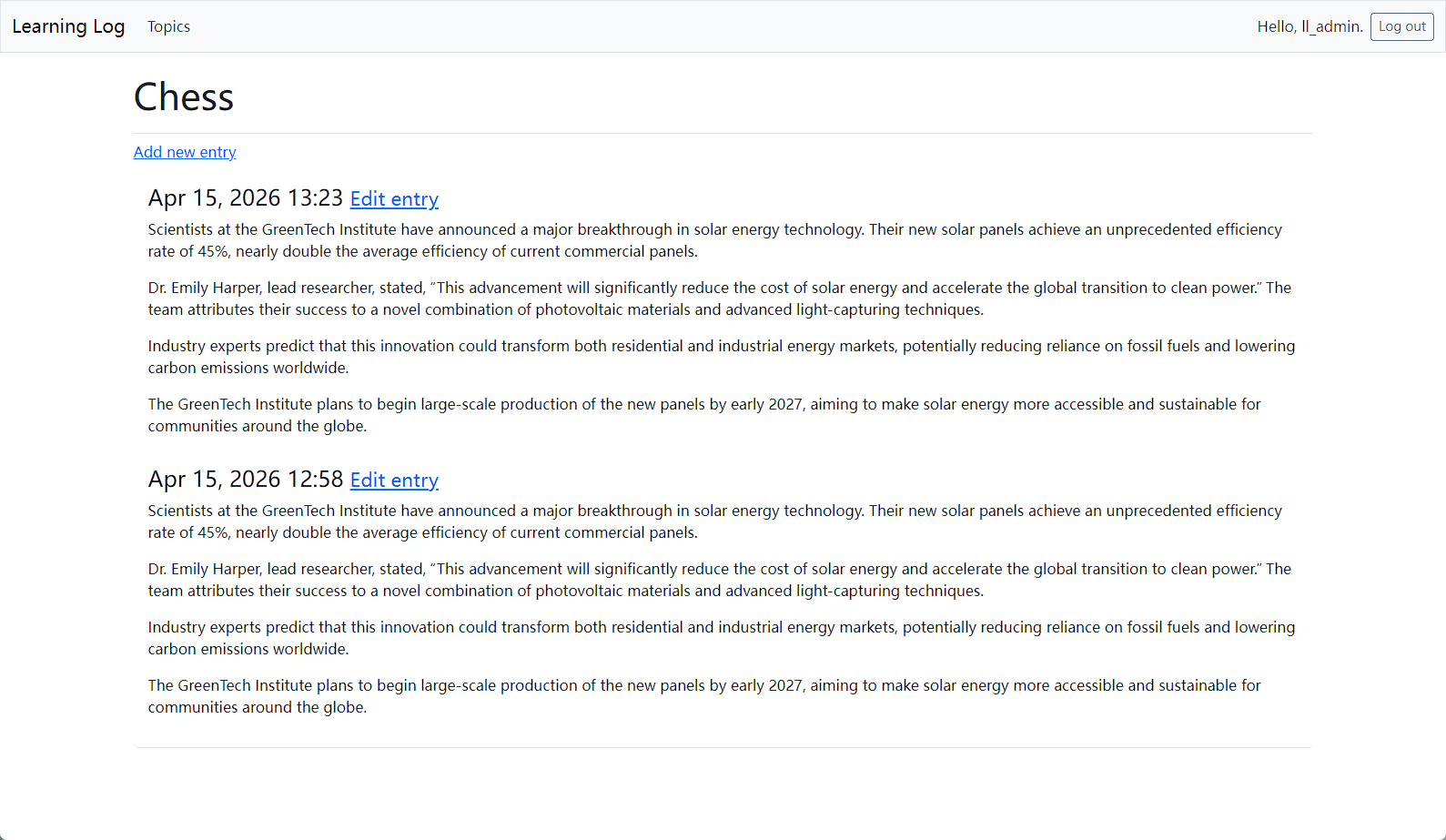Viewport: 1446px width, 840px height.
Task: Click the Log out button
Action: point(1401,26)
